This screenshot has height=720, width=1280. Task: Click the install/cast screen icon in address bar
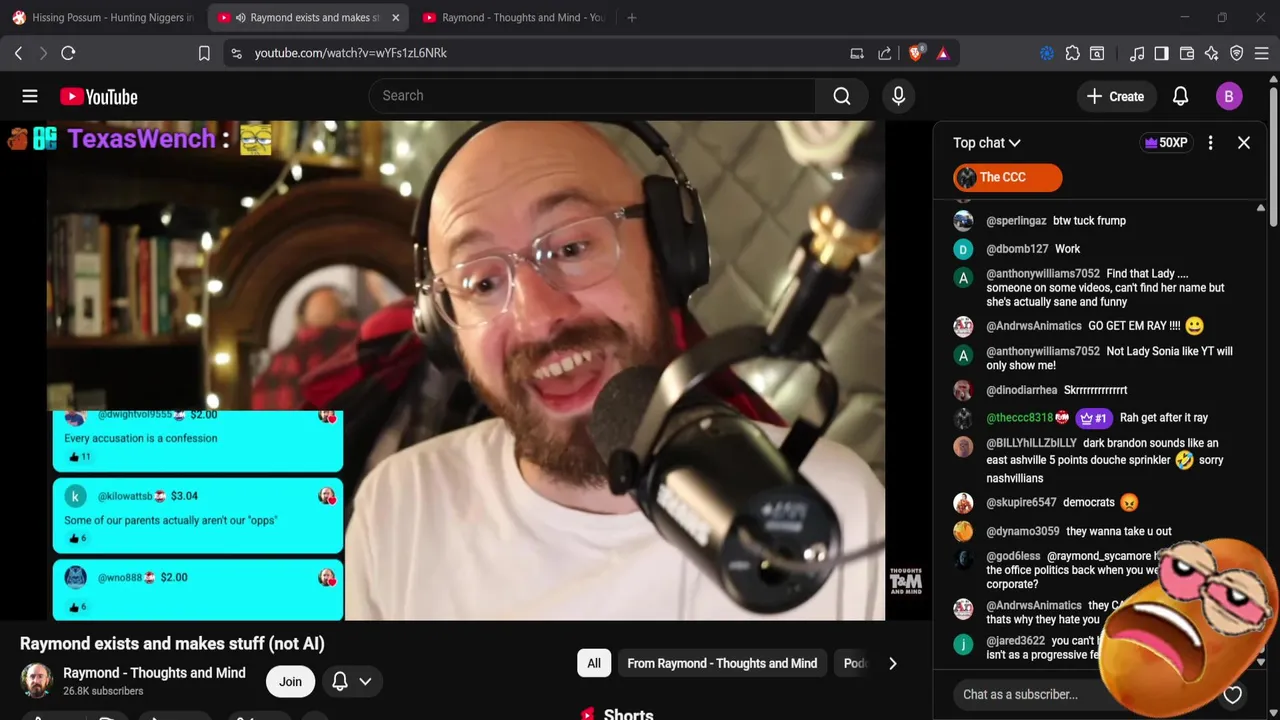coord(857,53)
